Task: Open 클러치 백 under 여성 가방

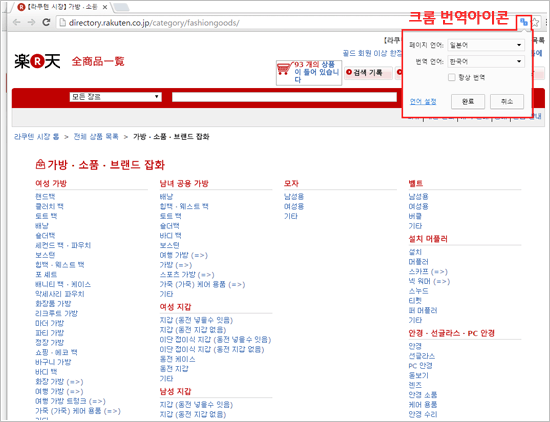Action: [x=49, y=206]
